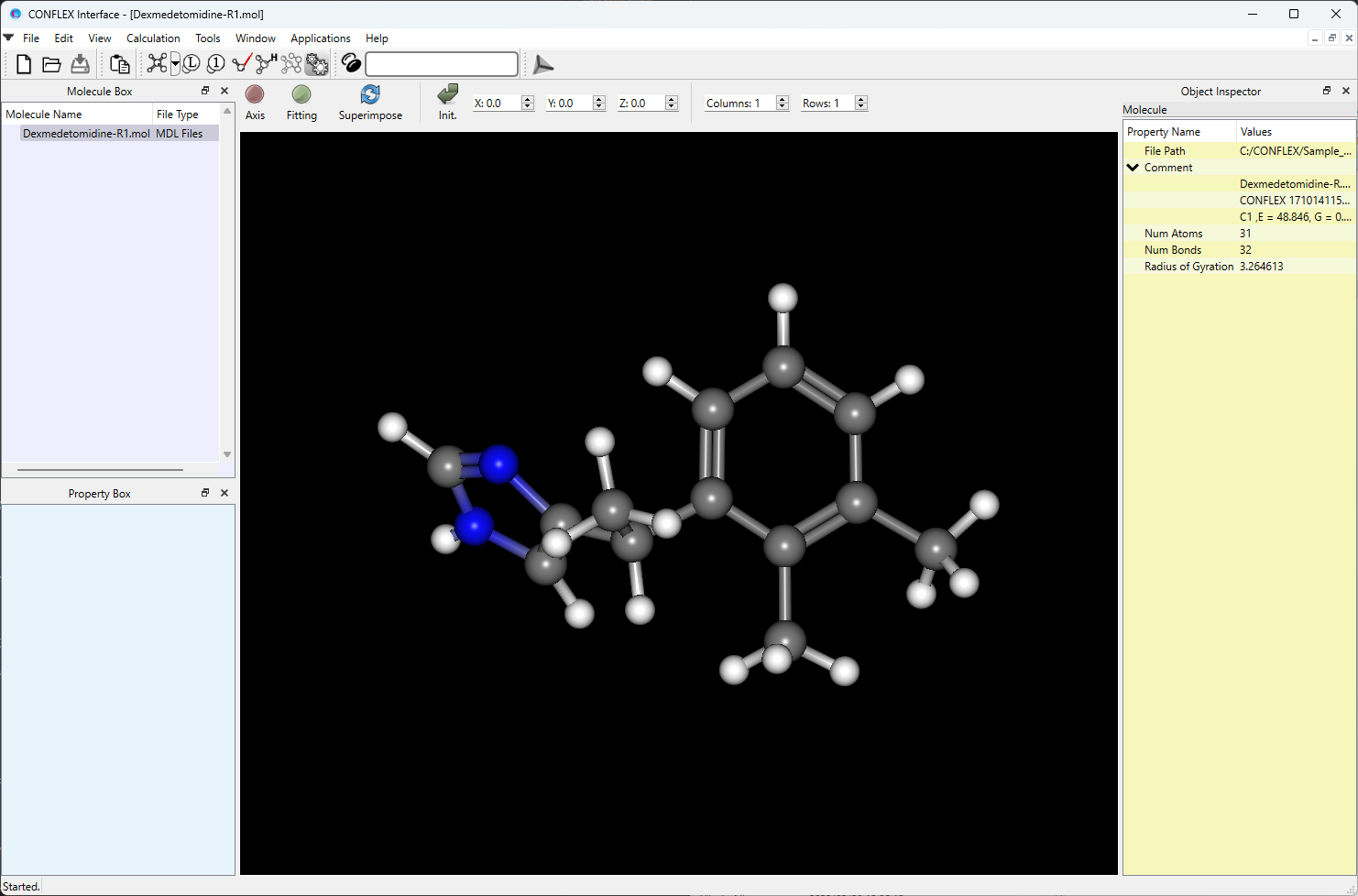Image resolution: width=1358 pixels, height=896 pixels.
Task: Click the paper plane icon beside search field
Action: (x=542, y=64)
